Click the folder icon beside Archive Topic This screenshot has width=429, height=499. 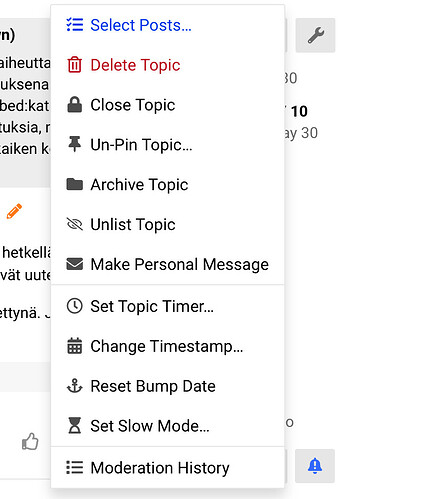[75, 184]
